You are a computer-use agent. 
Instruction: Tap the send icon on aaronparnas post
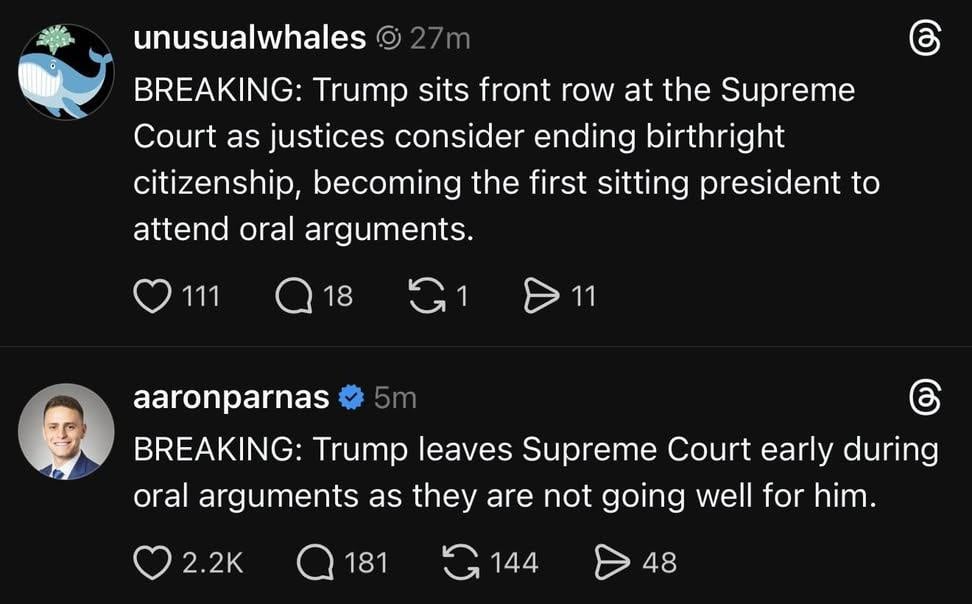tap(611, 562)
